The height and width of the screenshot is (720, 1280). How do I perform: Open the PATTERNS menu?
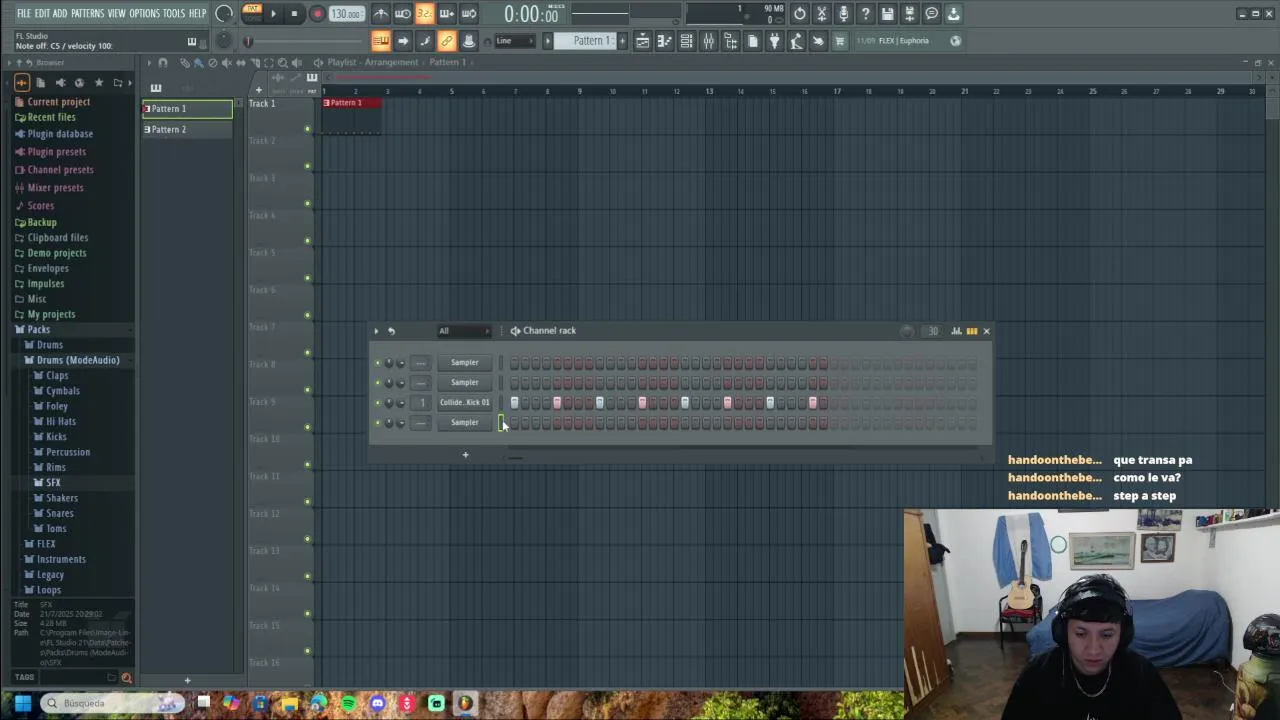point(87,13)
